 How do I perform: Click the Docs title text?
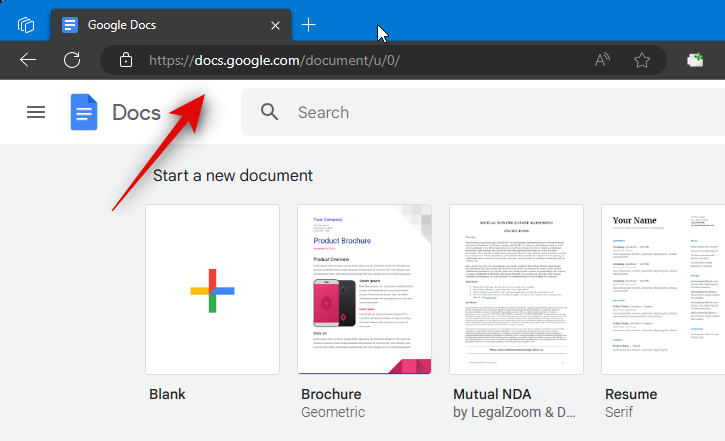click(136, 113)
